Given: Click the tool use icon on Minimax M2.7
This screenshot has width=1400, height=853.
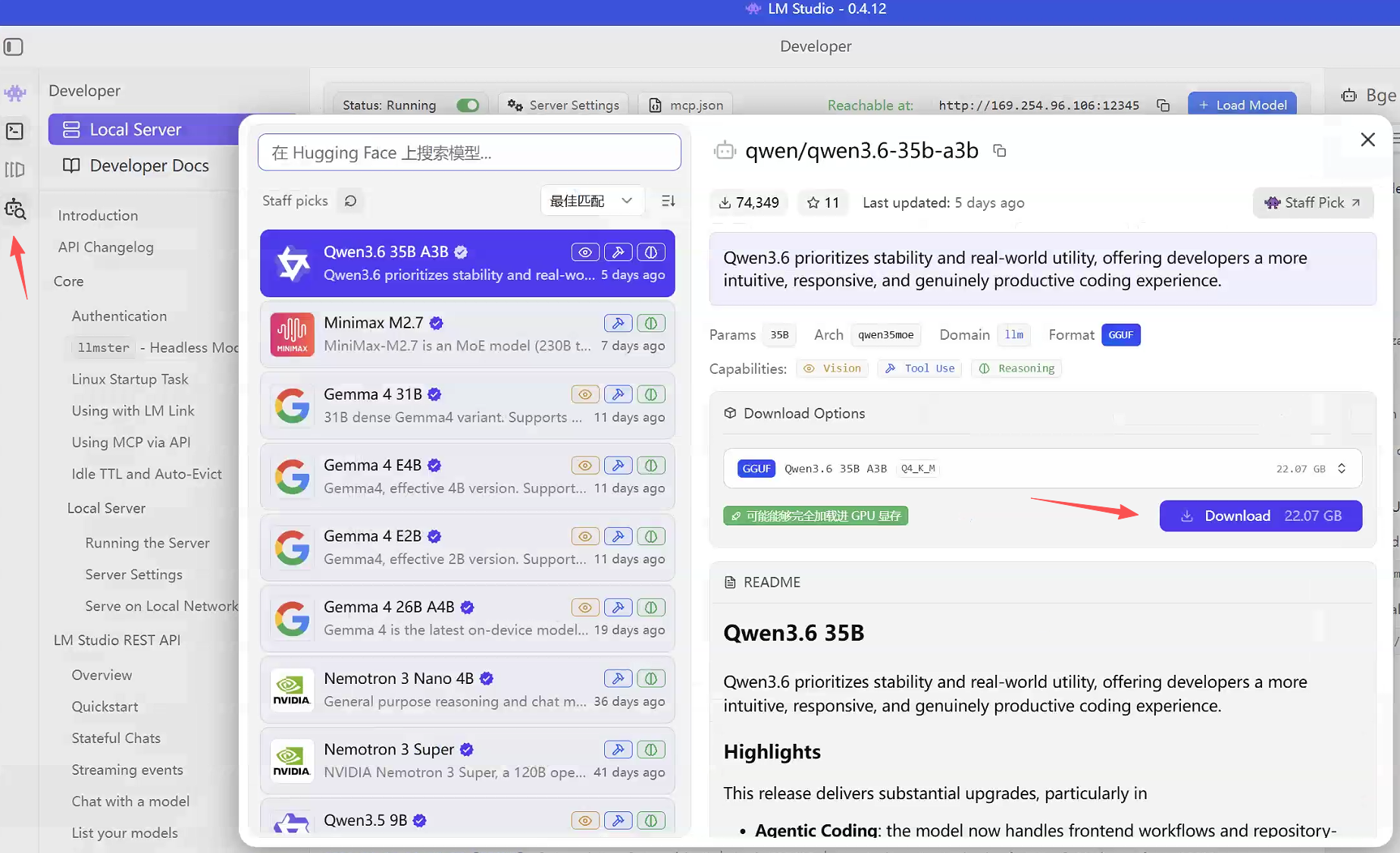Looking at the screenshot, I should coord(619,323).
